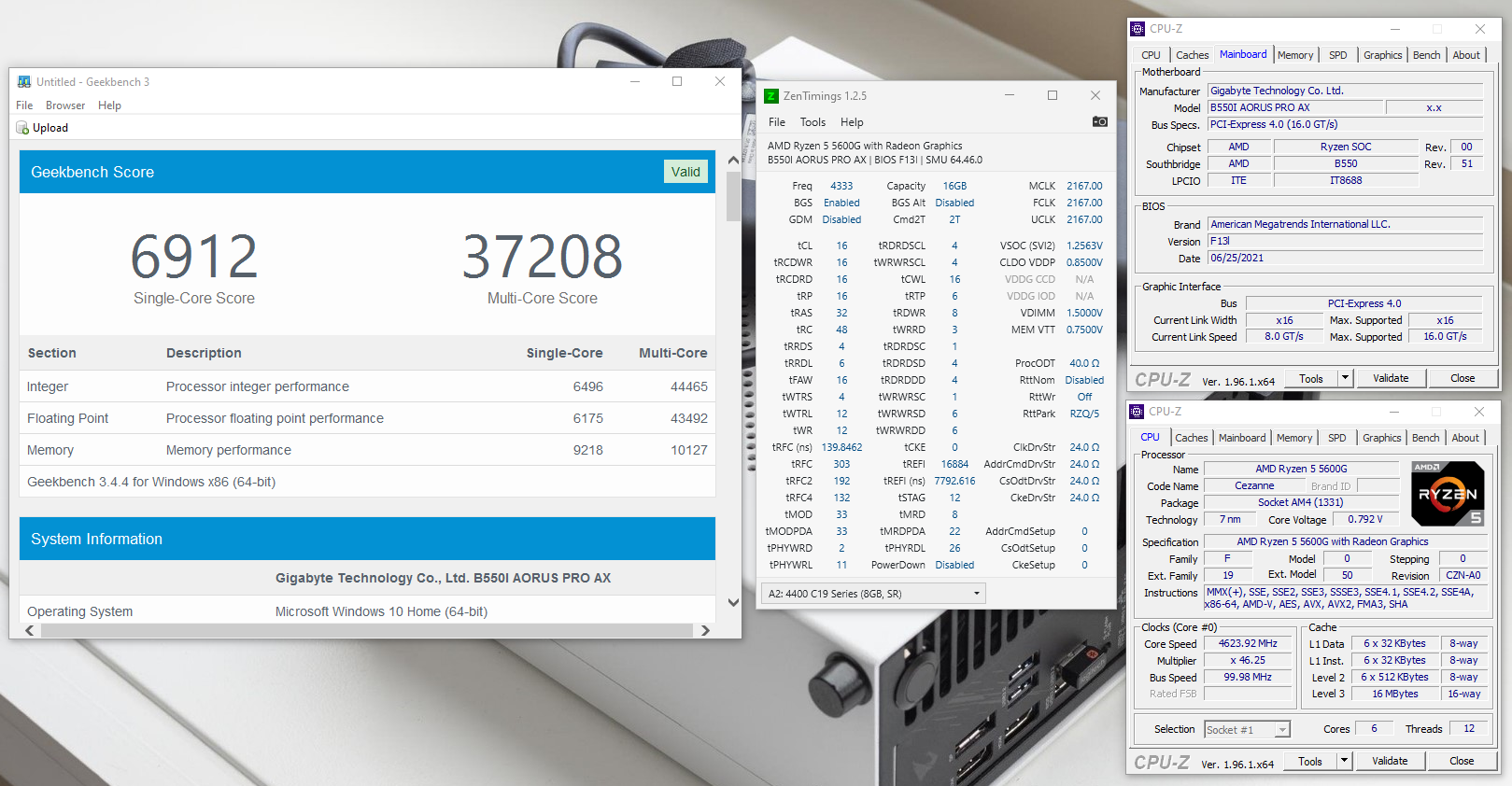Click Geekbench vertical scrollbar down arrow
The width and height of the screenshot is (1512, 786).
pos(733,603)
